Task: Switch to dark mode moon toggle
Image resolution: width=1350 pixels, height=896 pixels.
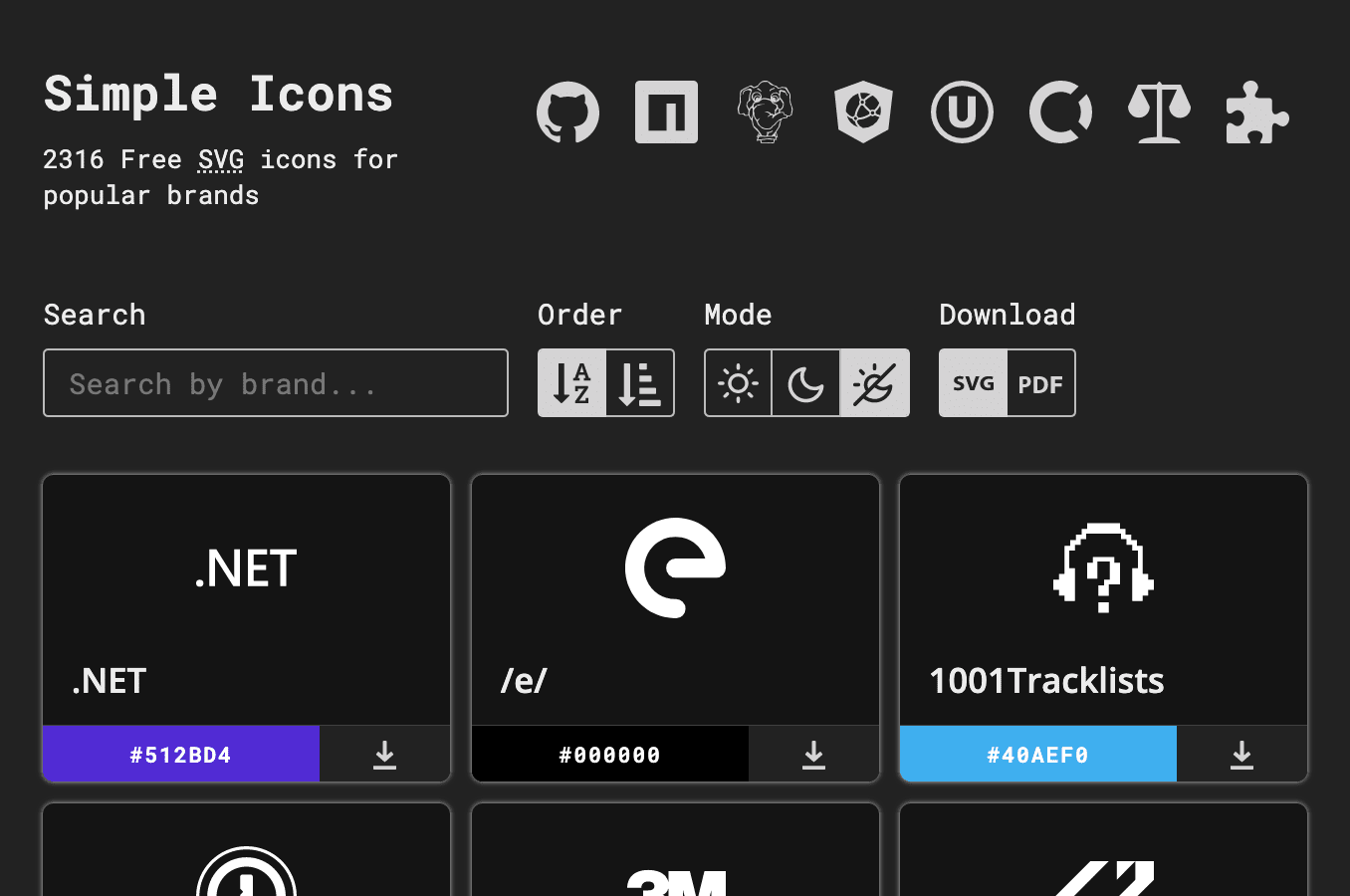Action: [806, 382]
